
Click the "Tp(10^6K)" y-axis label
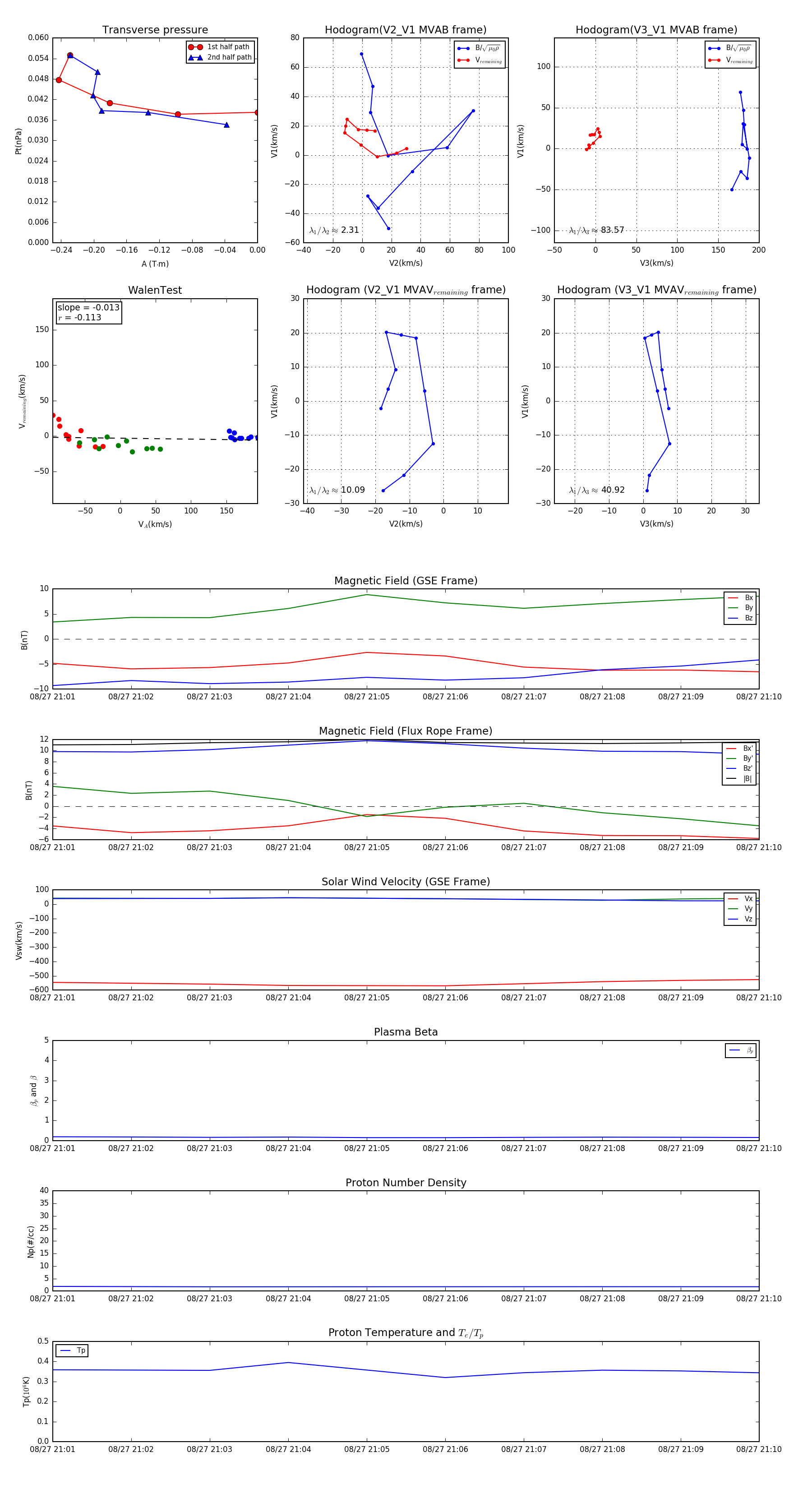click(x=26, y=1392)
